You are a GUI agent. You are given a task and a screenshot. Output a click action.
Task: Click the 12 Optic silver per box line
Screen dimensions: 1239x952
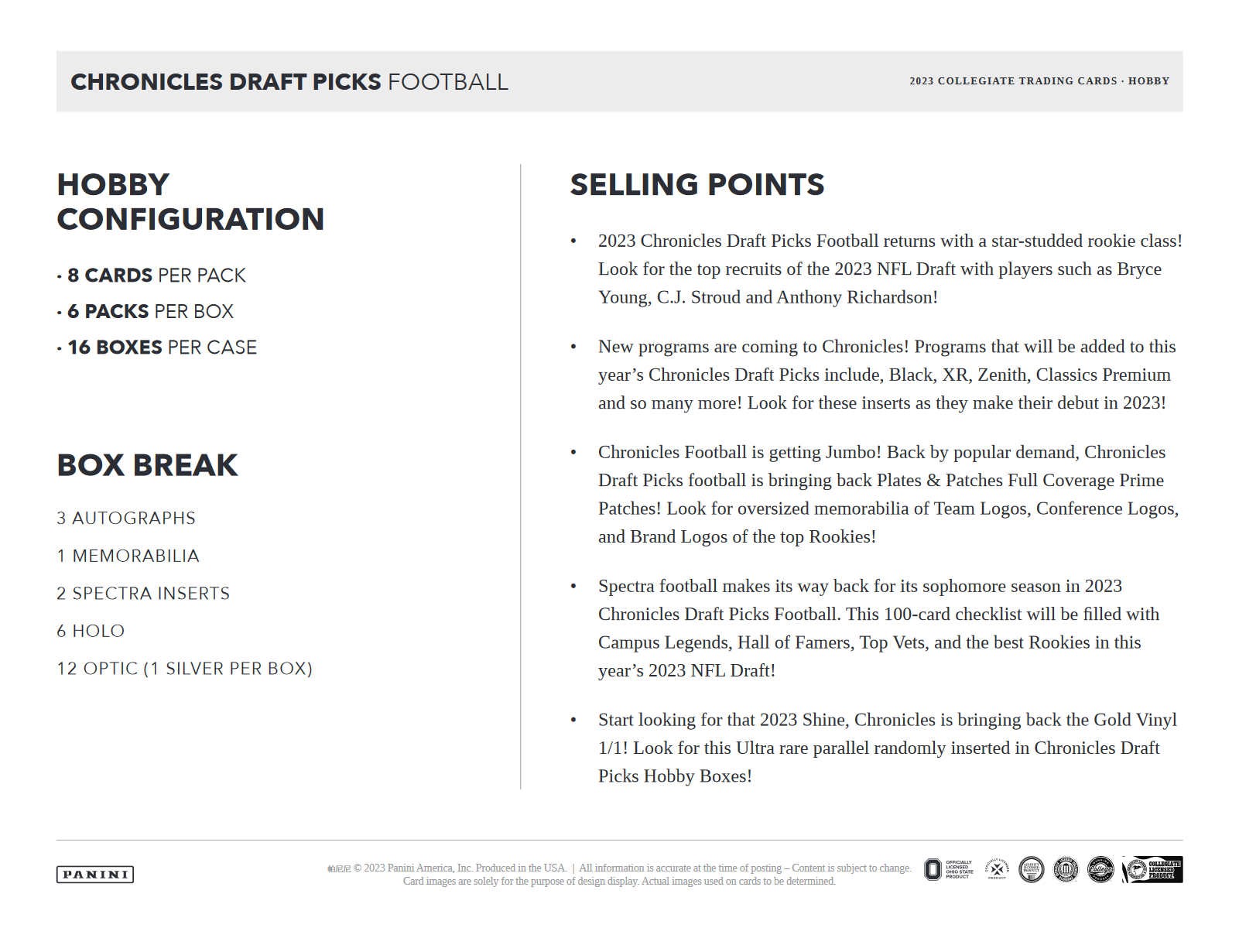[x=184, y=669]
